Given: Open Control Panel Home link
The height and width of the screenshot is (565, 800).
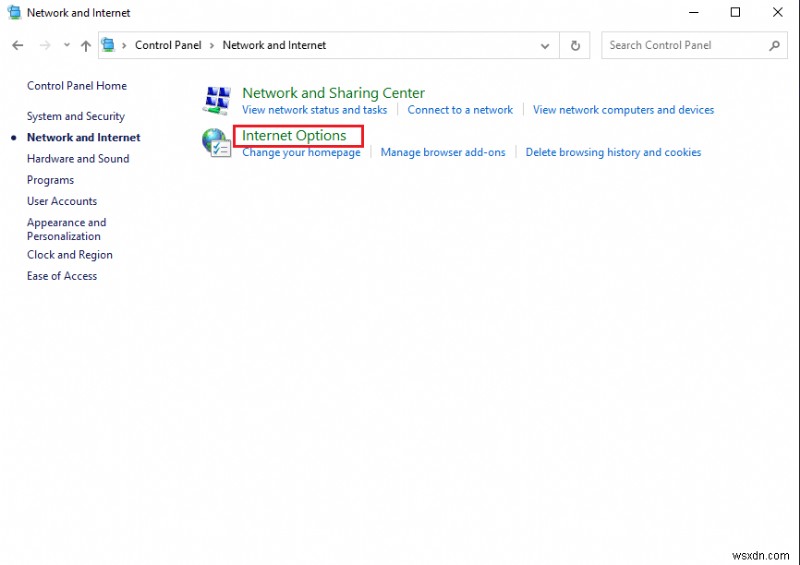Looking at the screenshot, I should (x=77, y=86).
